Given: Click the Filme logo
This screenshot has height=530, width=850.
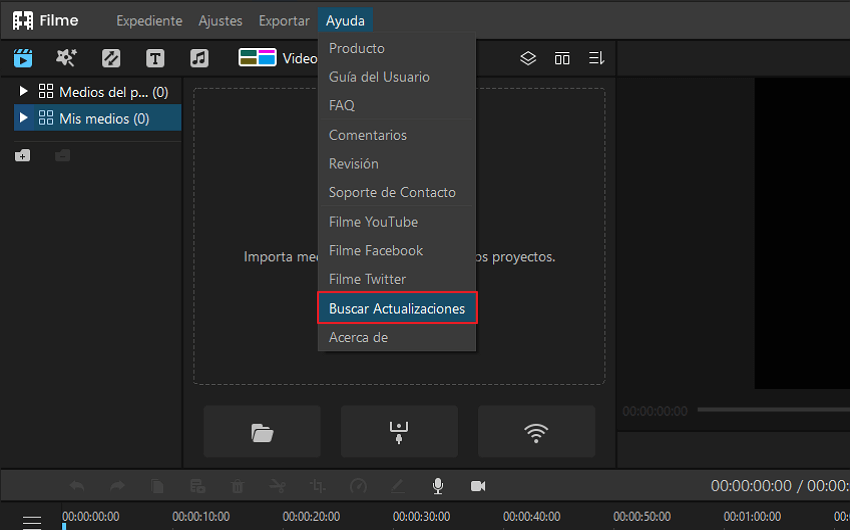Looking at the screenshot, I should pyautogui.click(x=46, y=21).
